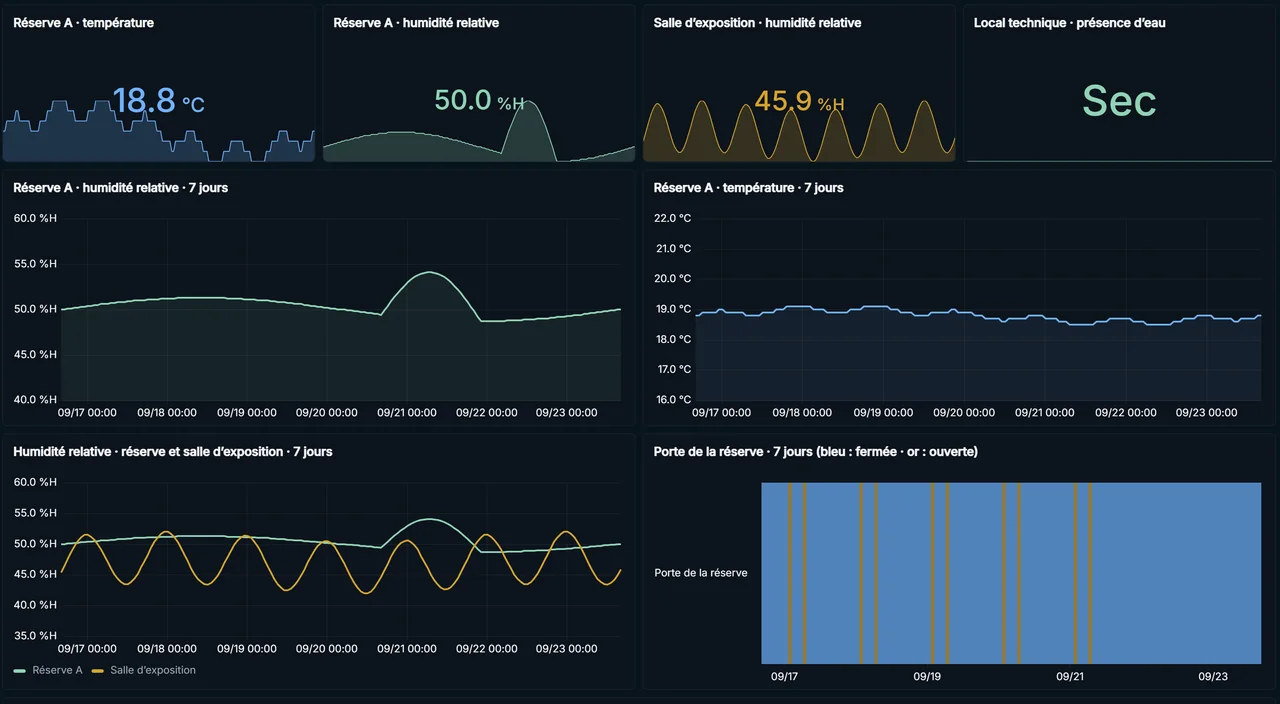Click "09/21 00:00" under the temperature 7-day chart
1280x704 pixels.
[x=1045, y=412]
